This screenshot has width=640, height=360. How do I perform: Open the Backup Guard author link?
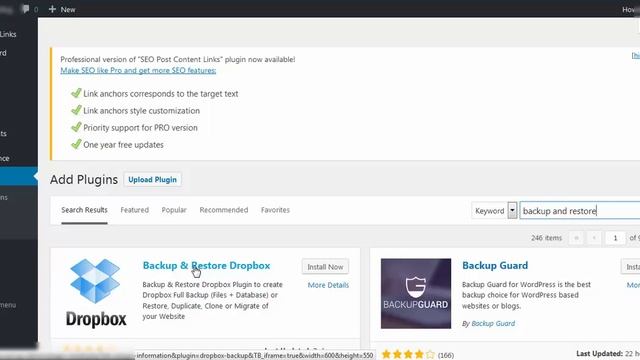coord(493,323)
